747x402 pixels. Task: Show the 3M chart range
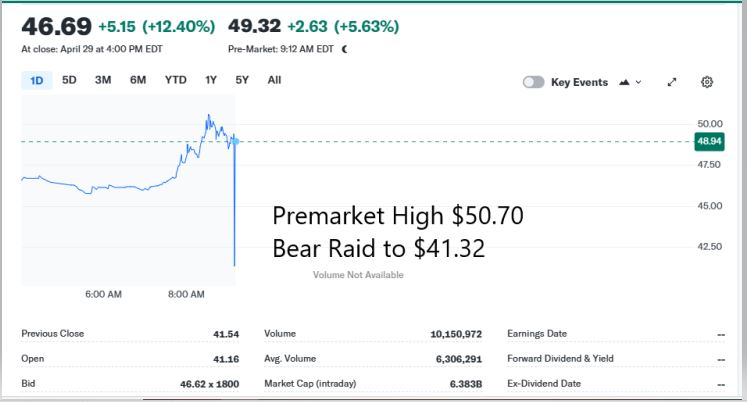103,80
